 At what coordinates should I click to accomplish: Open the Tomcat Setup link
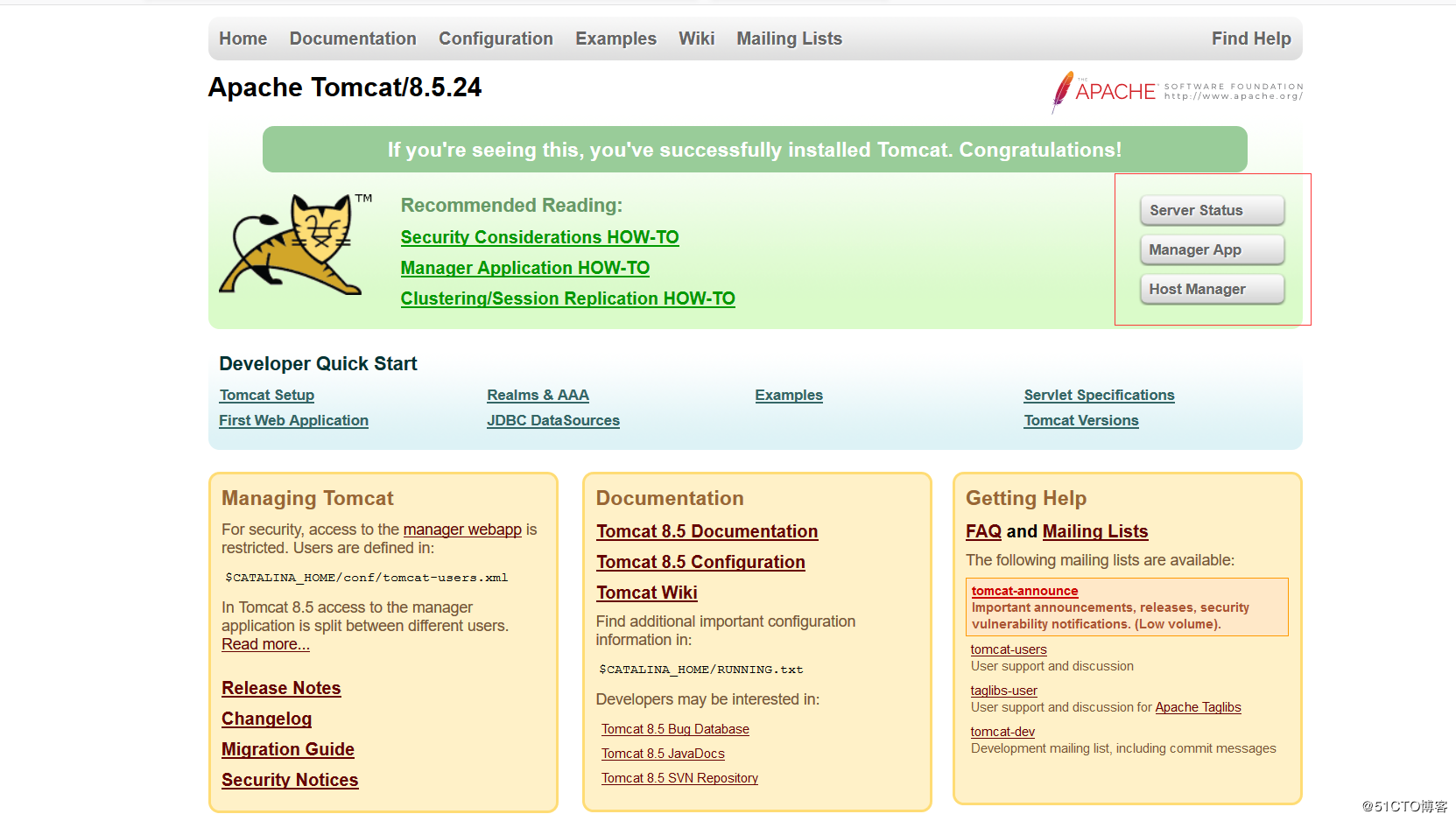point(266,395)
